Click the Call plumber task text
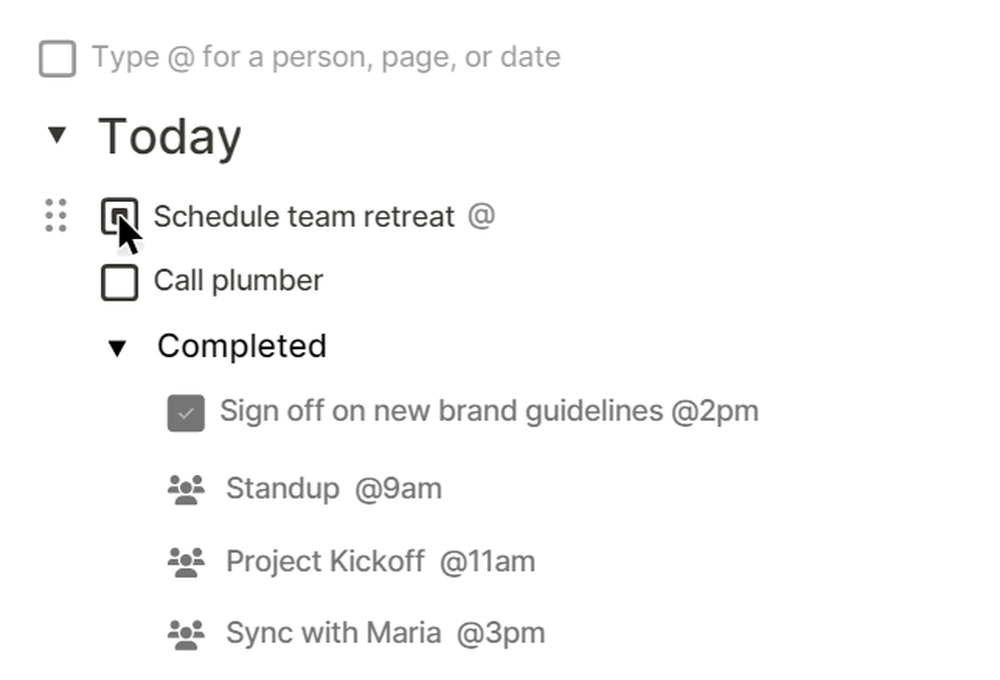Viewport: 1000px width, 680px height. click(x=239, y=281)
